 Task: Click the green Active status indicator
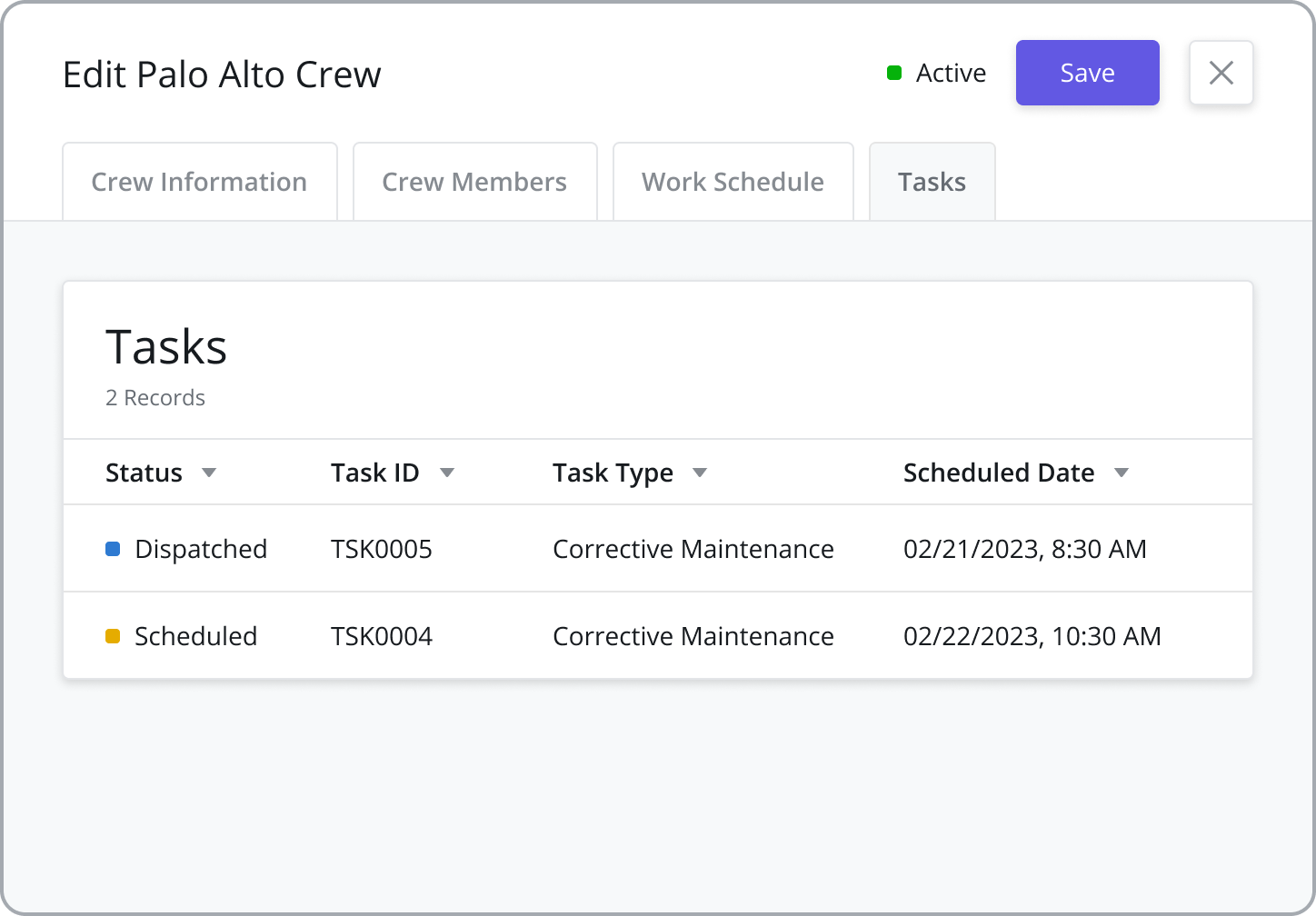894,73
